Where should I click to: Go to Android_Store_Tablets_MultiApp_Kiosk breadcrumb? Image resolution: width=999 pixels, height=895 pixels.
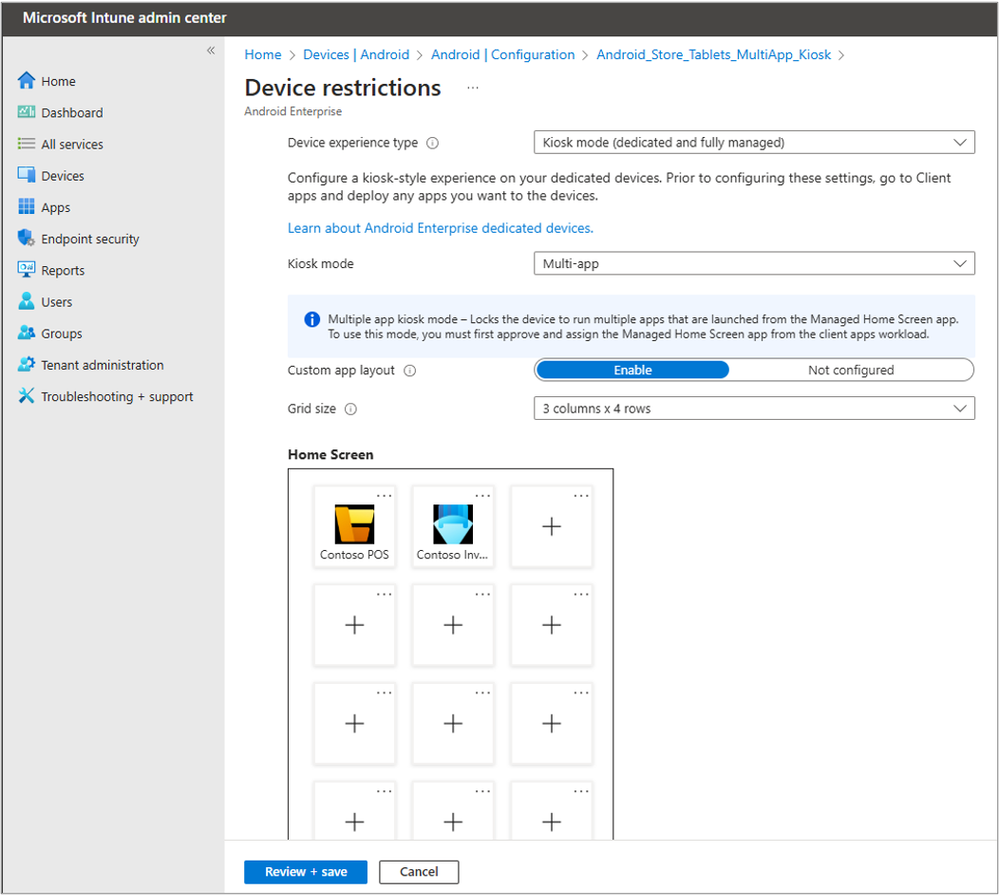pos(714,55)
